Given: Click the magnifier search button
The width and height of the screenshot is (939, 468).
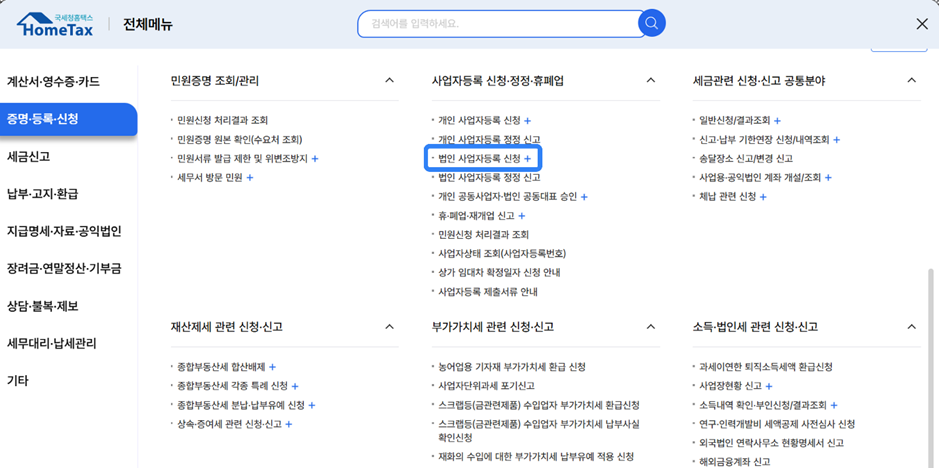Looking at the screenshot, I should tap(652, 23).
